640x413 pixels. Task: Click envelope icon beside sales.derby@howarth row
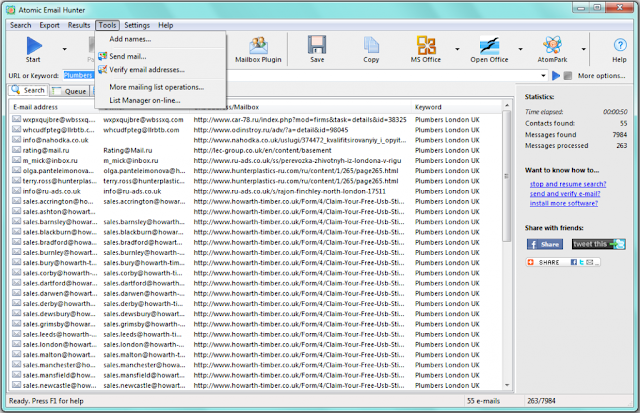click(16, 303)
